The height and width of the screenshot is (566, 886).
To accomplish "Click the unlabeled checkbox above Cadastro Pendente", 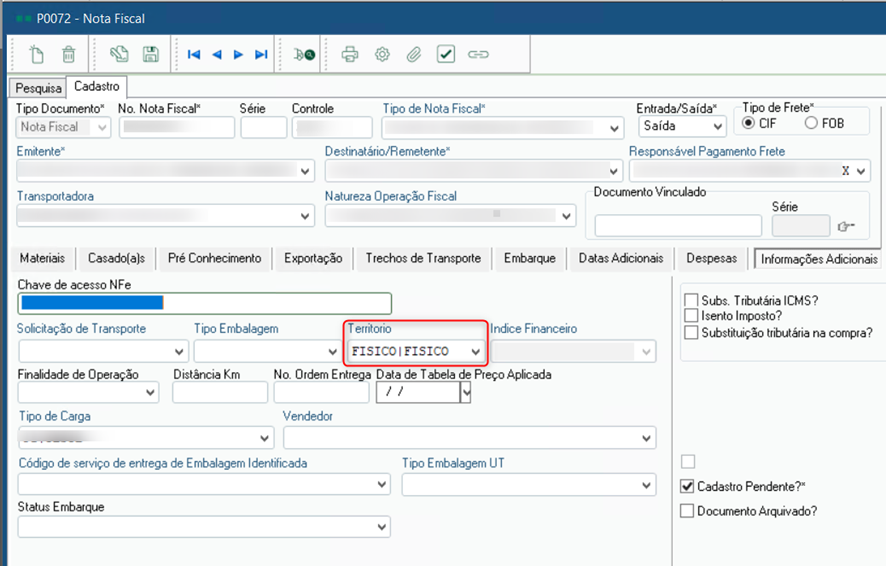I will pyautogui.click(x=688, y=461).
